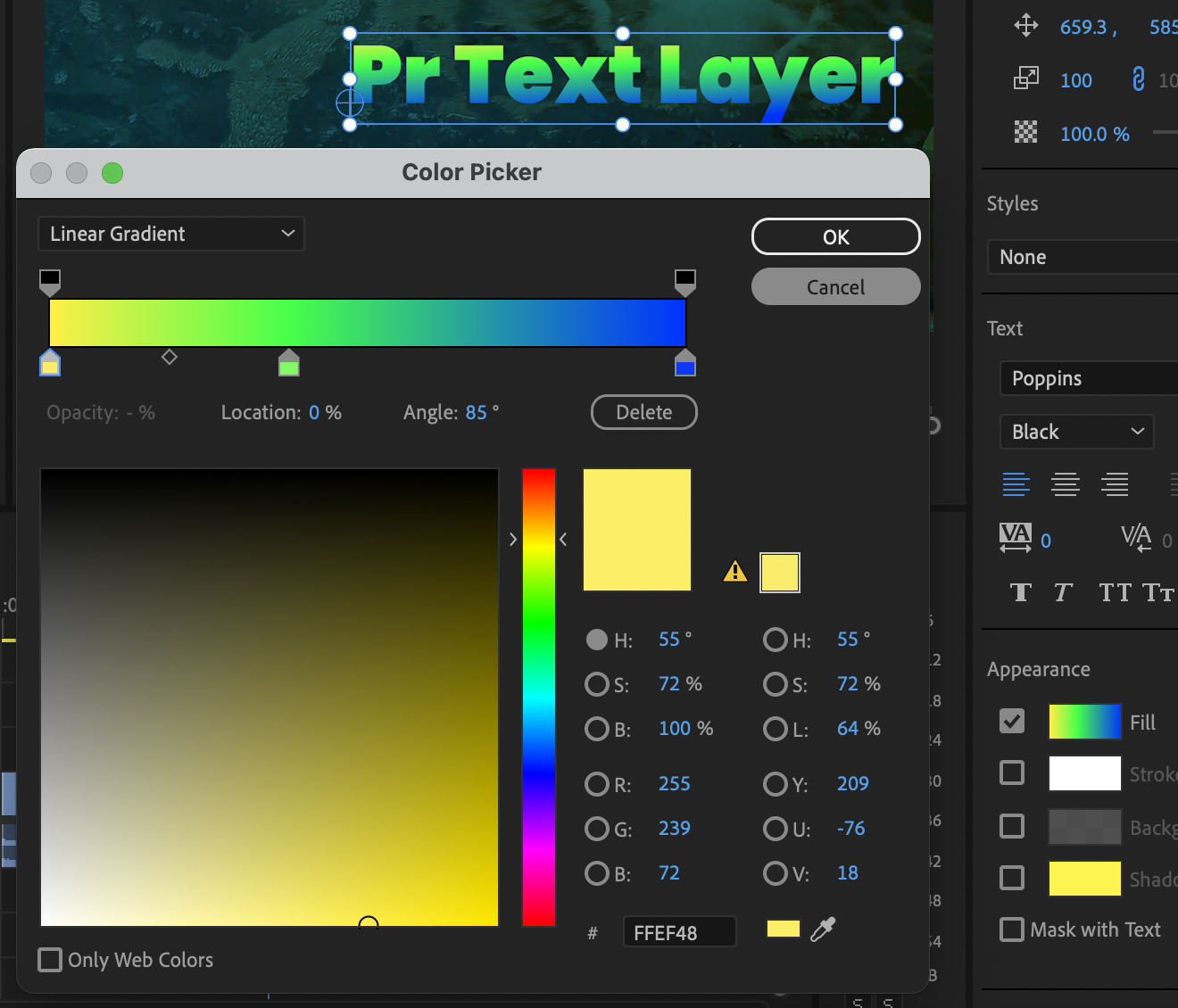Pick a color with the eyedropper tool

[822, 930]
